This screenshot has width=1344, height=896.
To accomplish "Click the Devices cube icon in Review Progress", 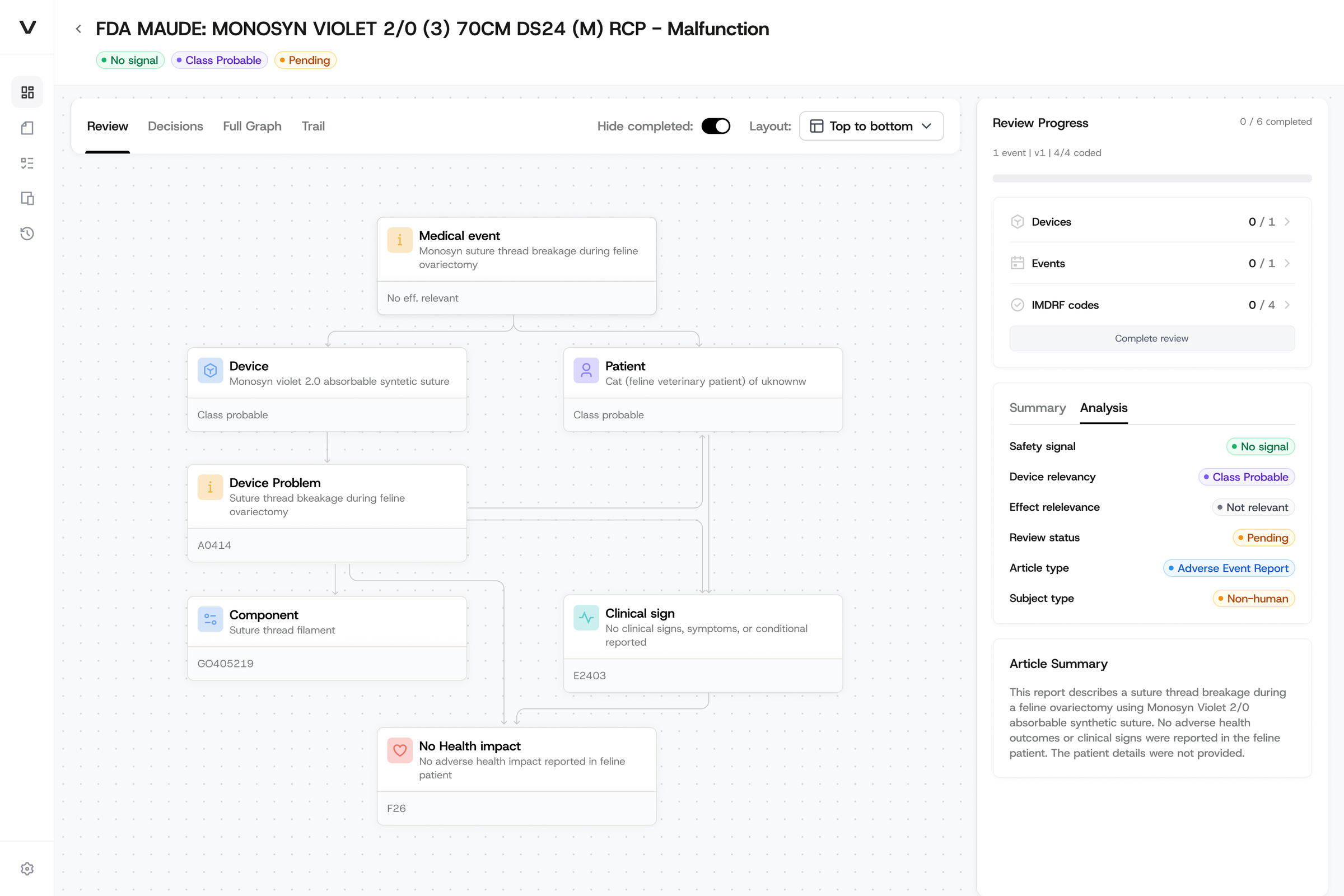I will pyautogui.click(x=1017, y=222).
